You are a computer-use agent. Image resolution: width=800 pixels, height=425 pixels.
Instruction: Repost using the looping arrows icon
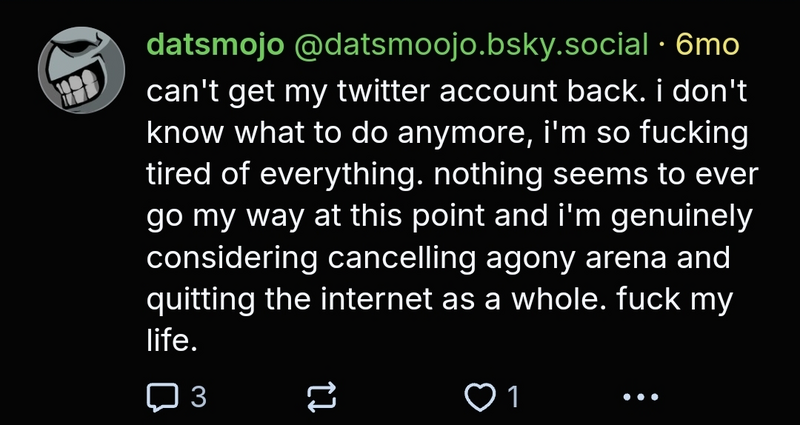tap(322, 397)
